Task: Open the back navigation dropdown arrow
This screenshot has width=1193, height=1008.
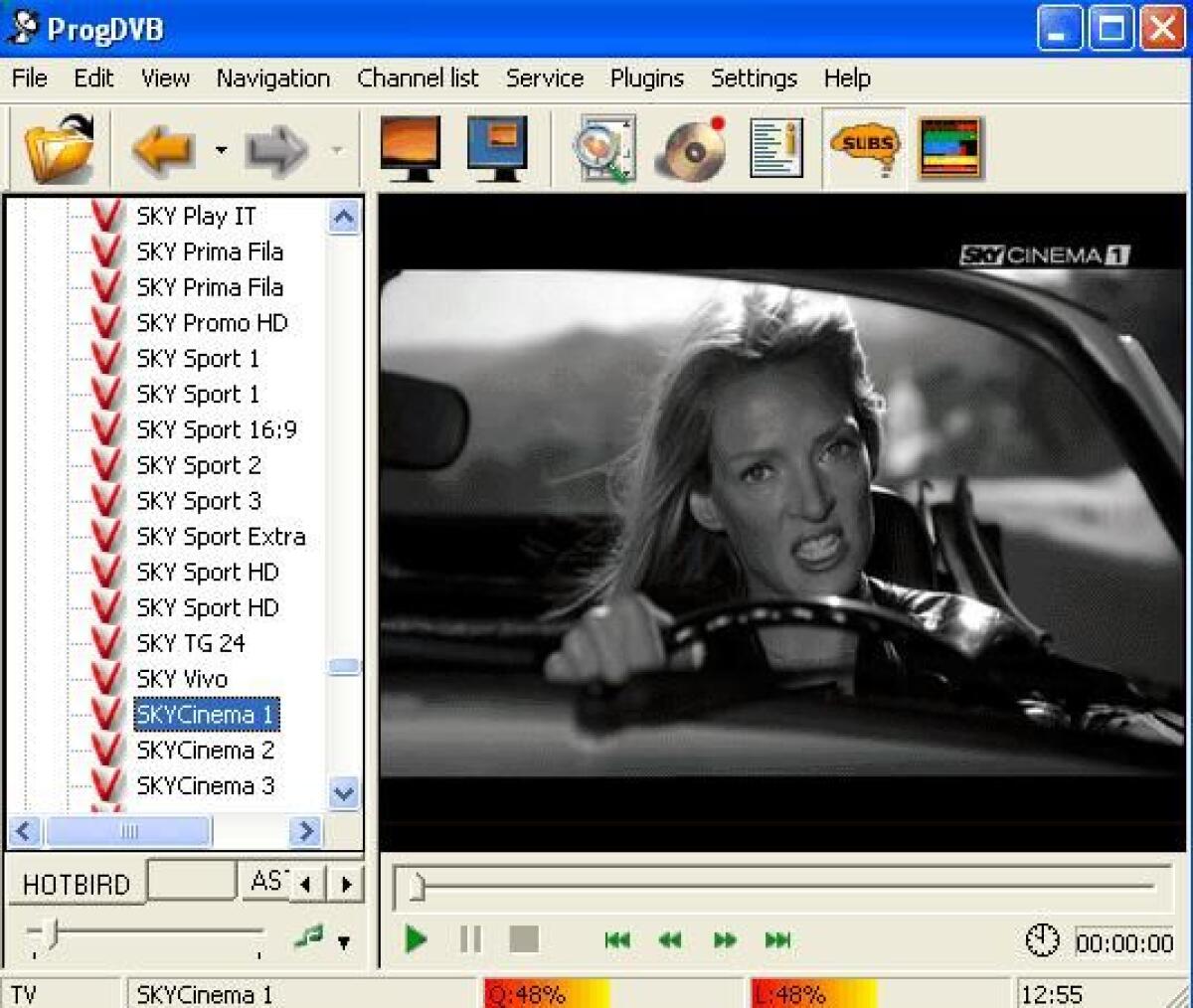Action: (x=223, y=147)
